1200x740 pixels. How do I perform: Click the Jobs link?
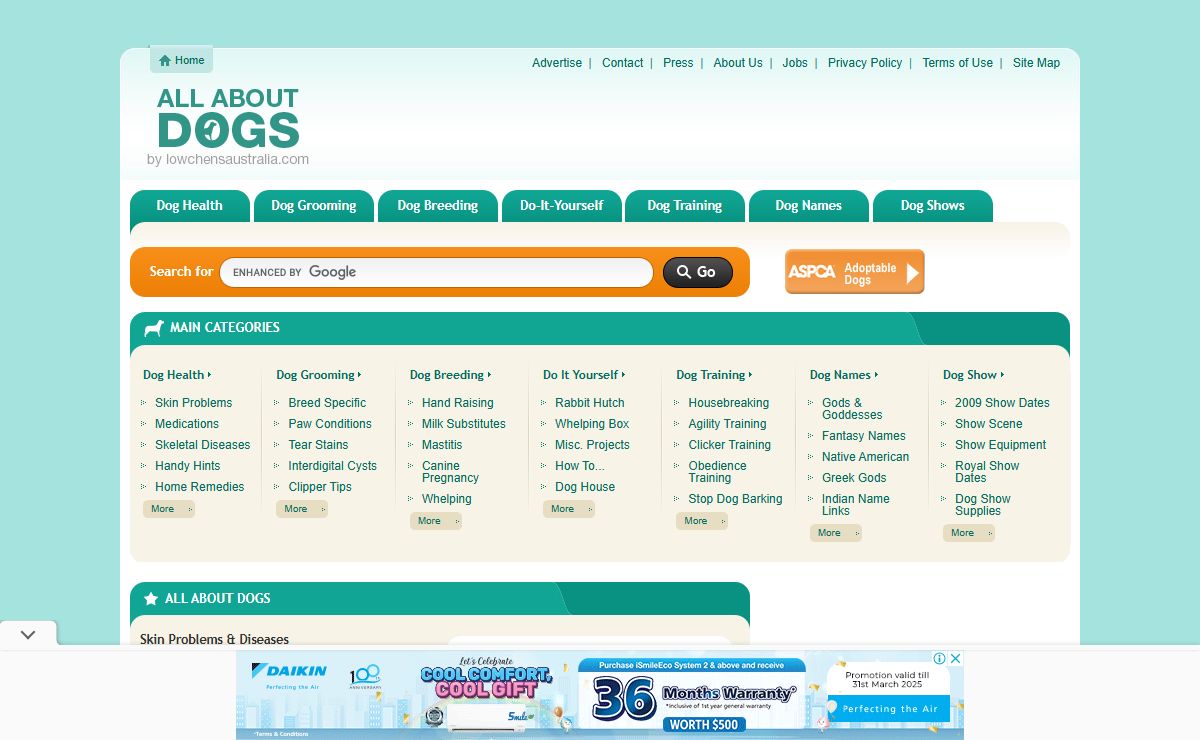pyautogui.click(x=795, y=63)
